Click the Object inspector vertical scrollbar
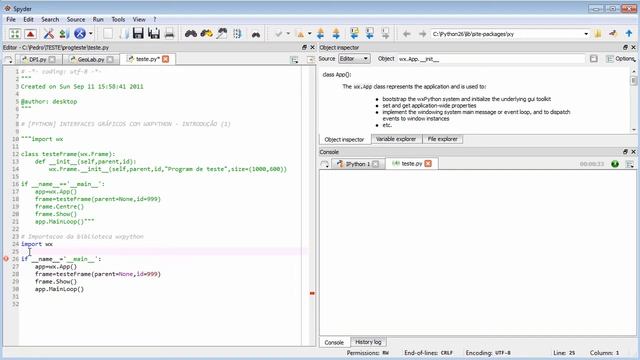 point(633,100)
